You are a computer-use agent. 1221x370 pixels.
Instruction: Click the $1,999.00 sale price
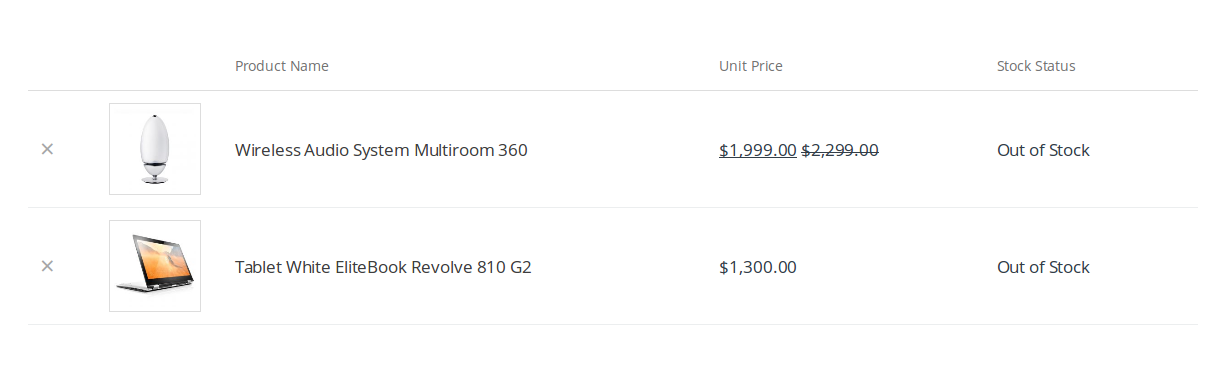[758, 150]
